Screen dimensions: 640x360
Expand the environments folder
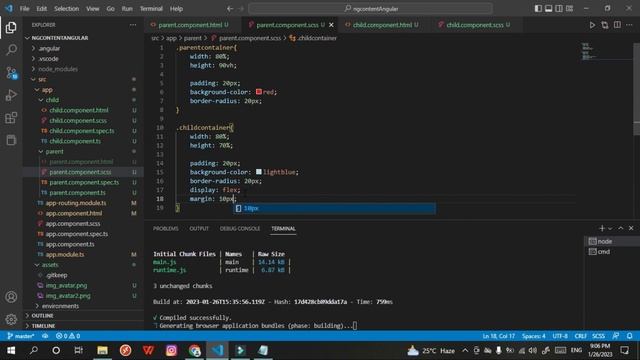coord(84,306)
